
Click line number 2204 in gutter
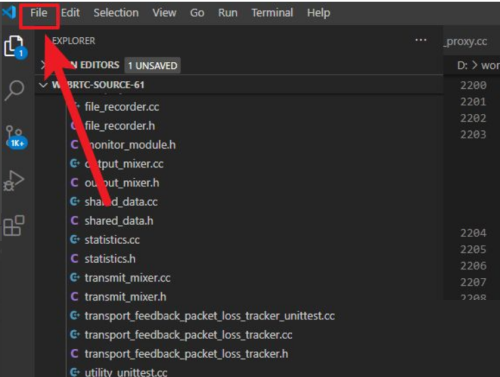(473, 233)
